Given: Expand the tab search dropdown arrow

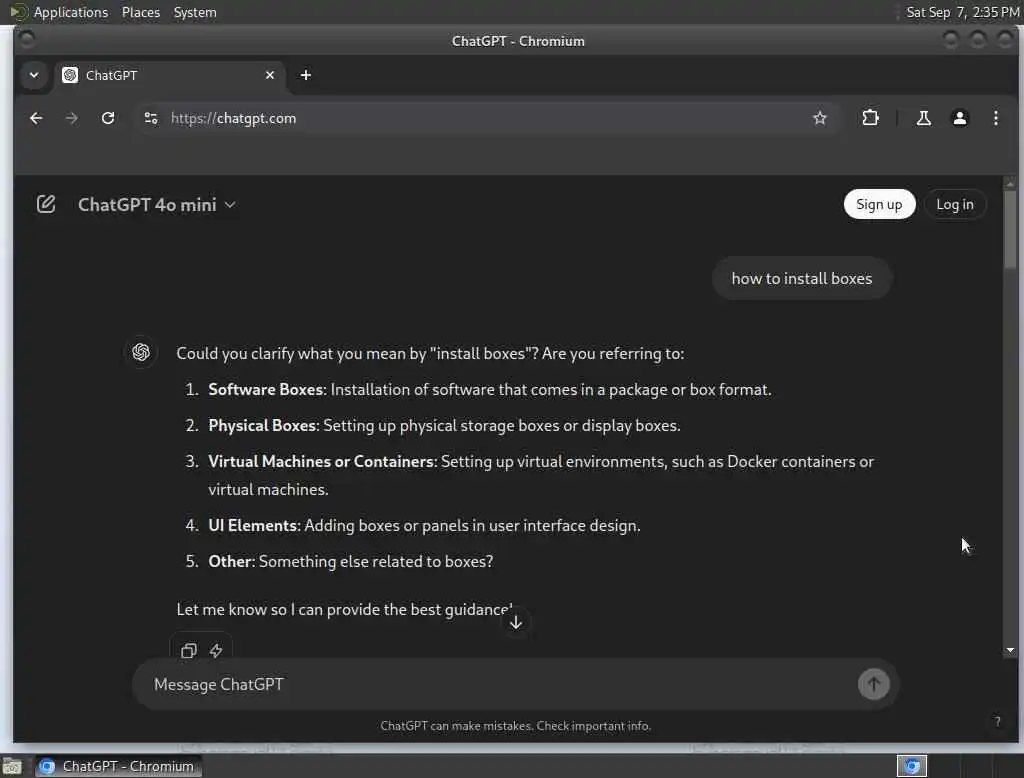Looking at the screenshot, I should [x=34, y=75].
